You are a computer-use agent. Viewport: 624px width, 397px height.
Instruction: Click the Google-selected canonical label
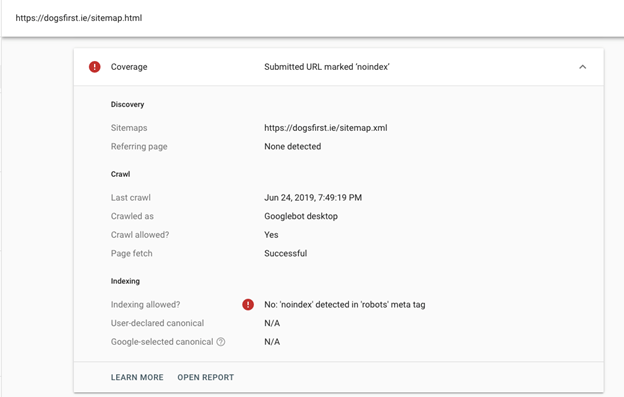pos(162,342)
